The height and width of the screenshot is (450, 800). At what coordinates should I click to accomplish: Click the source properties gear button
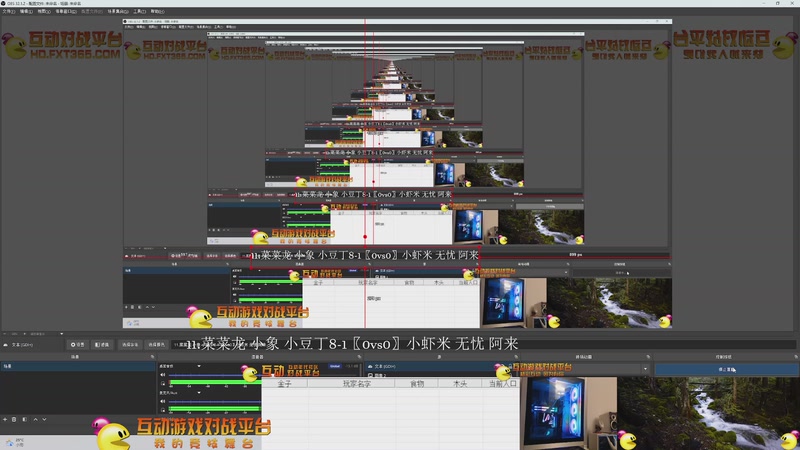pyautogui.click(x=78, y=345)
